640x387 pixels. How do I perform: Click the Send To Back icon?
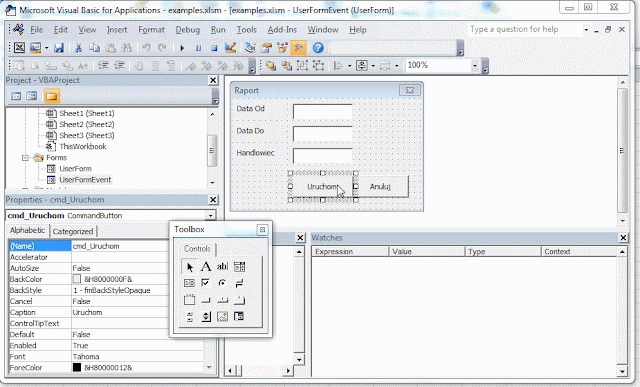(287, 65)
